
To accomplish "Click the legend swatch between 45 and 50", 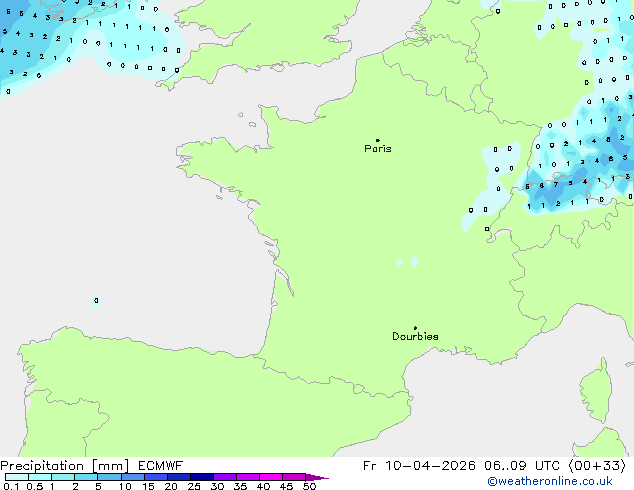I will click(294, 477).
